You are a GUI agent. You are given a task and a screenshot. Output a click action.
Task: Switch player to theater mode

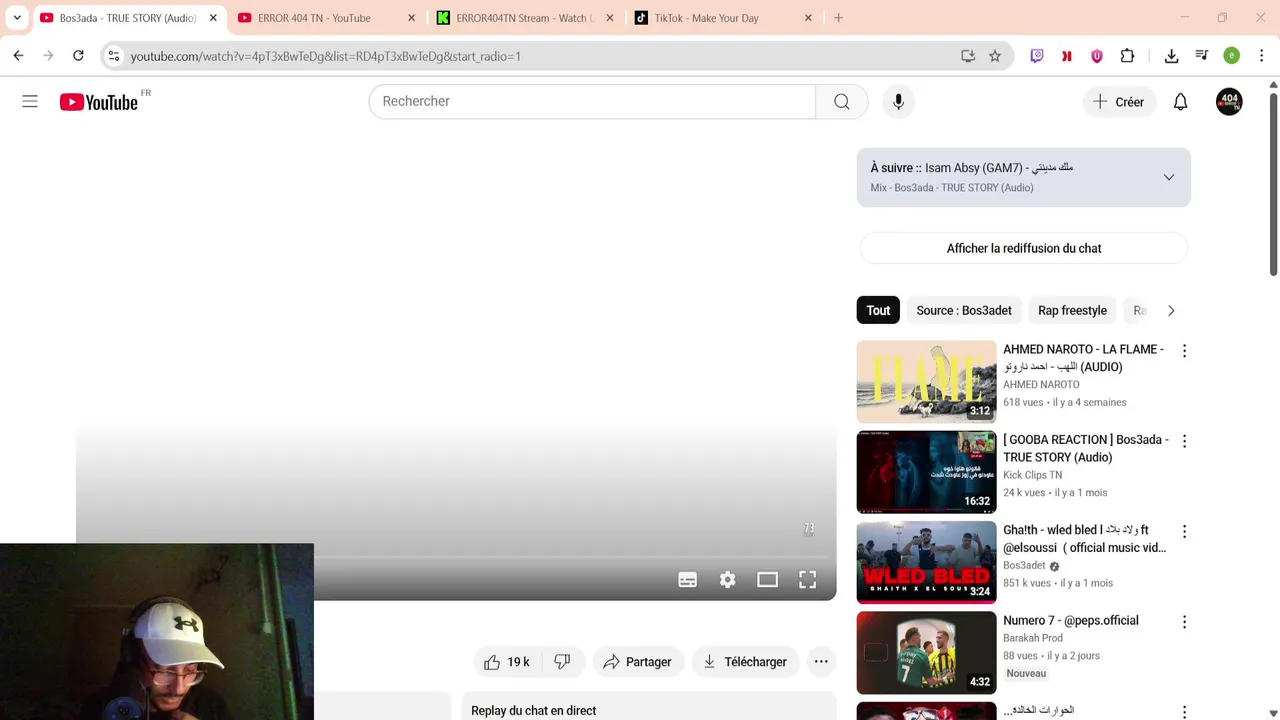(x=767, y=580)
